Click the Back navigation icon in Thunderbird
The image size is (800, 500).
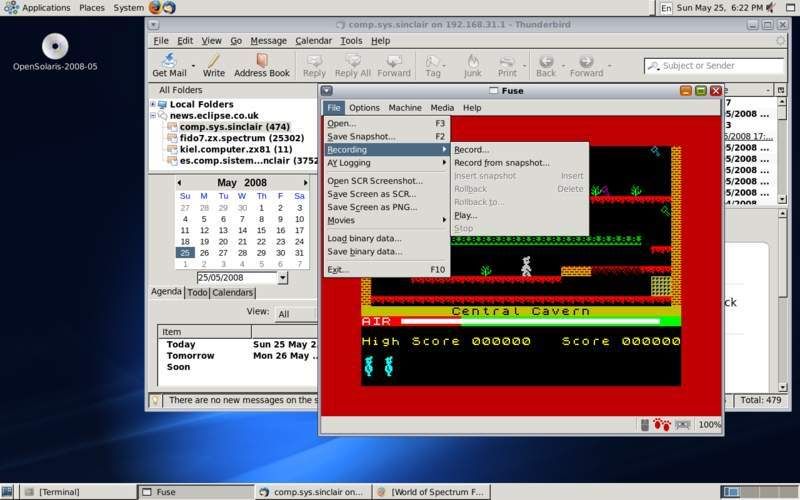click(546, 61)
